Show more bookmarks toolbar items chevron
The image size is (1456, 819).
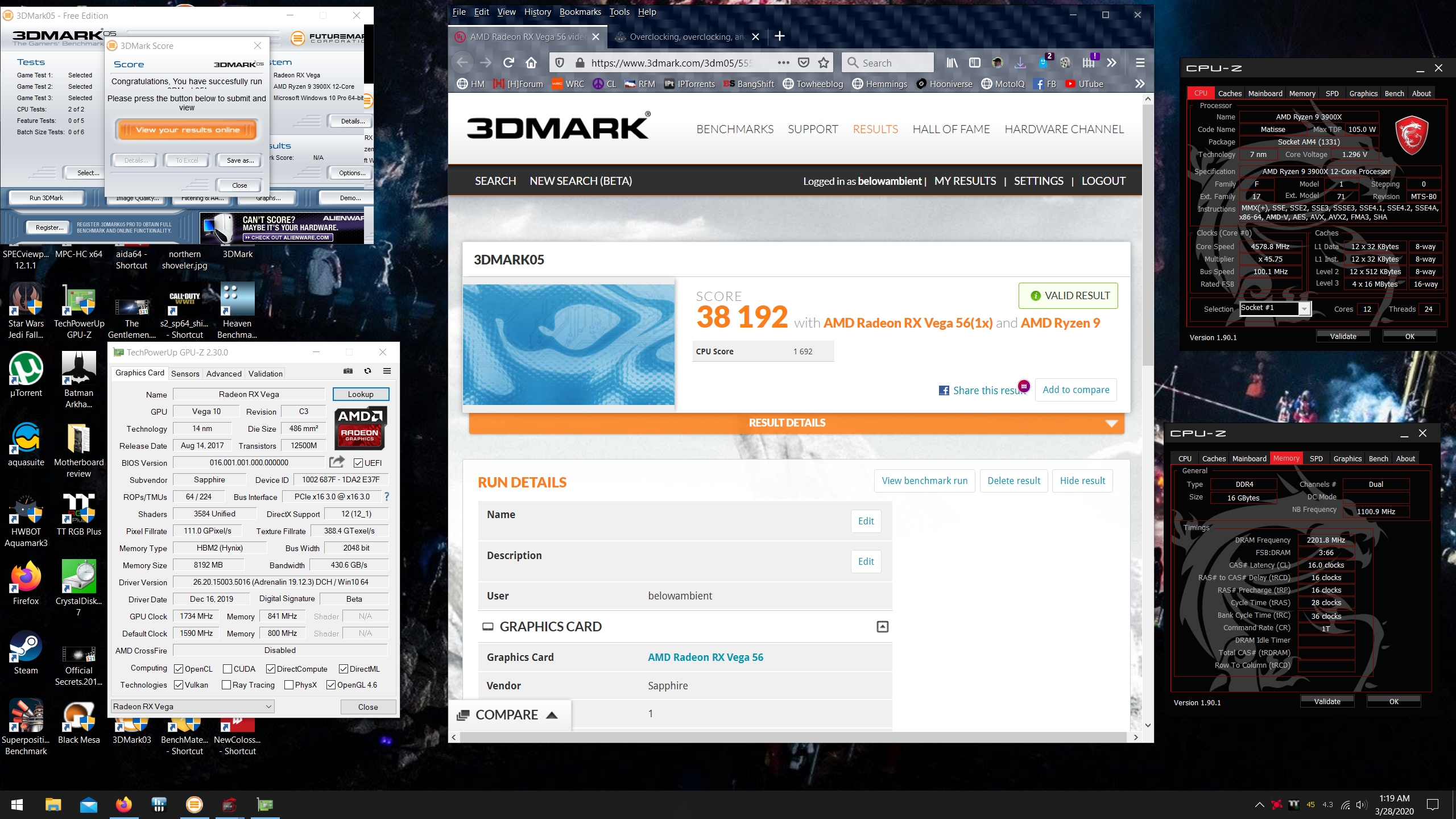pos(1140,84)
